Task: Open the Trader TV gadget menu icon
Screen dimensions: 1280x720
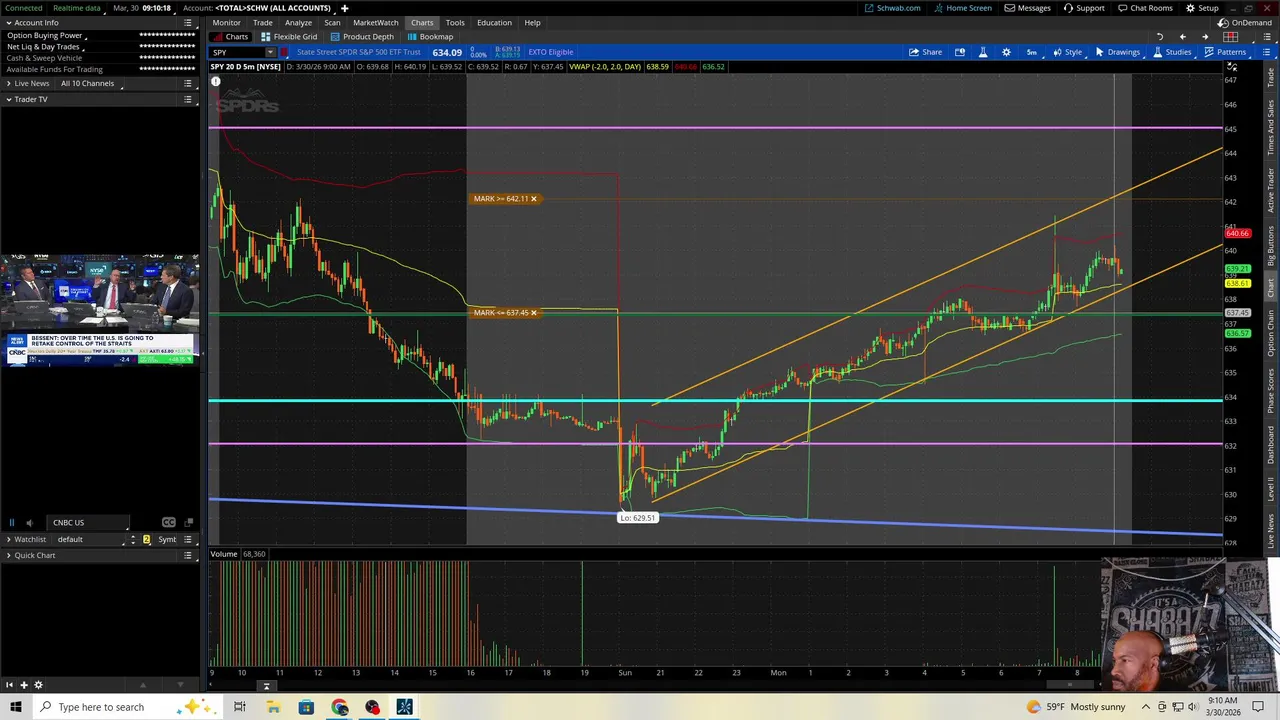Action: pos(187,99)
